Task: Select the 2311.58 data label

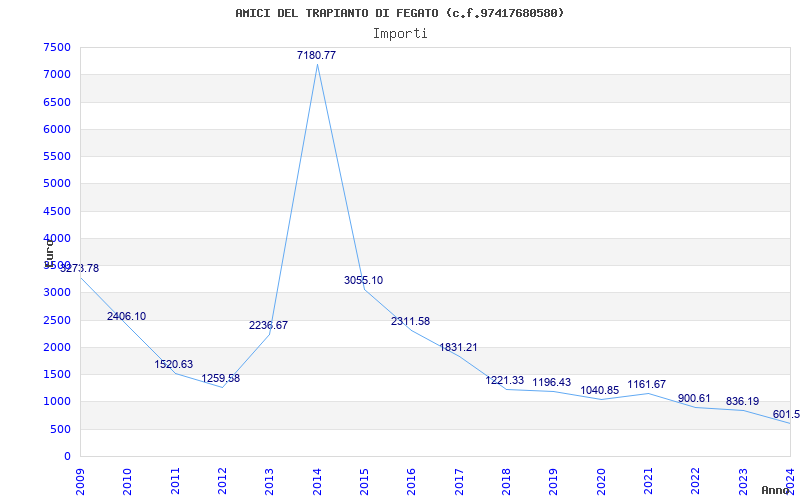Action: tap(410, 321)
